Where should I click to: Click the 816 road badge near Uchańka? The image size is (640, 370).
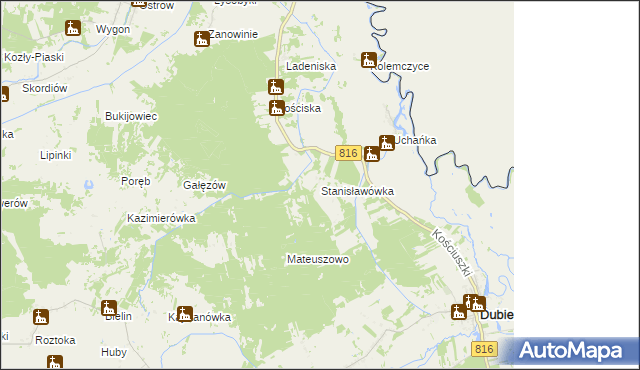coord(348,153)
